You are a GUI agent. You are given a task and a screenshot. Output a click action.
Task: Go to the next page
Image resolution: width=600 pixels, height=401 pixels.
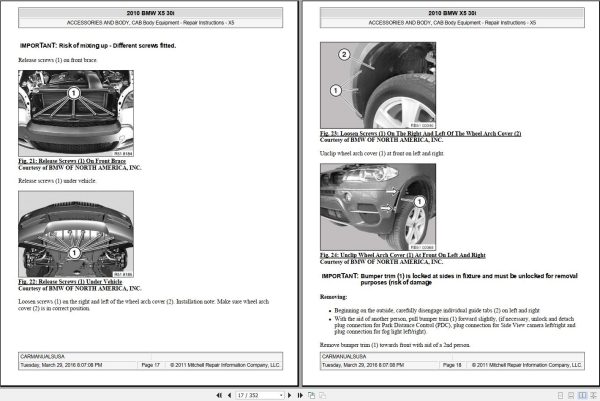click(289, 395)
